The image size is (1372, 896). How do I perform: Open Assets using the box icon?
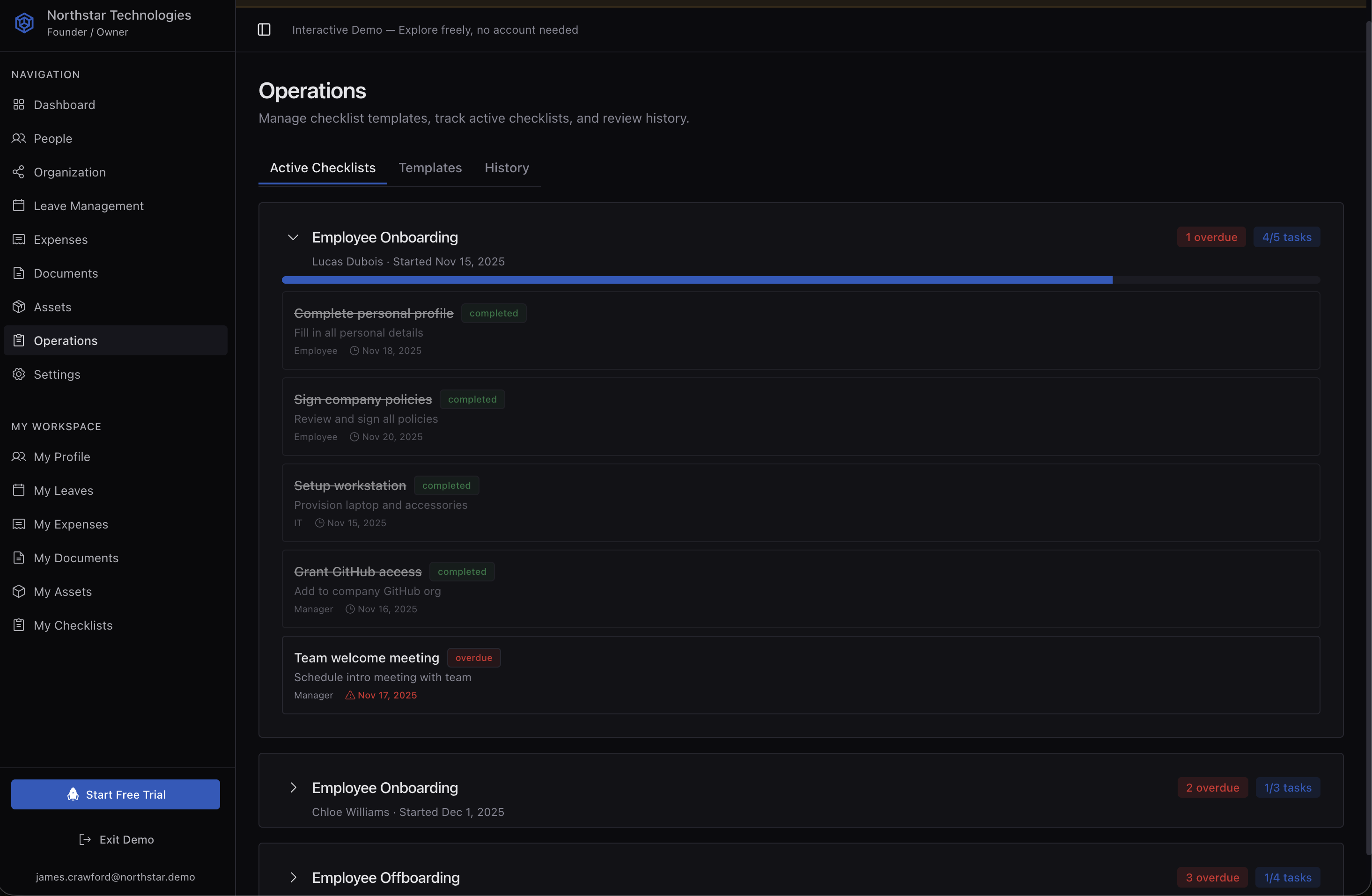pyautogui.click(x=18, y=307)
